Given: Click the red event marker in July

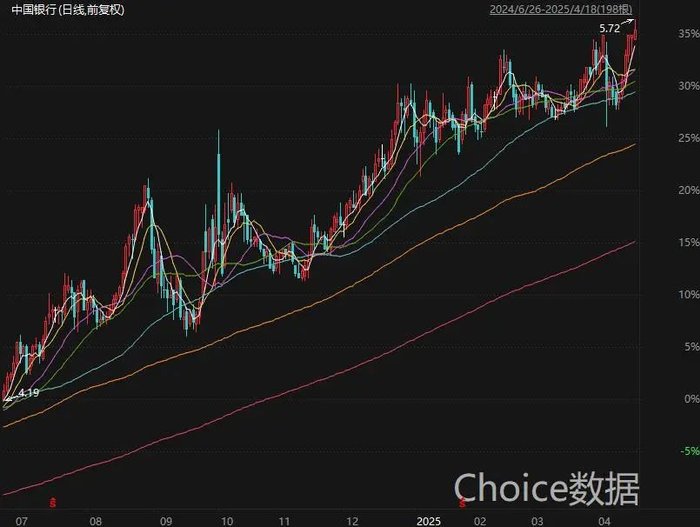Looking at the screenshot, I should [53, 502].
